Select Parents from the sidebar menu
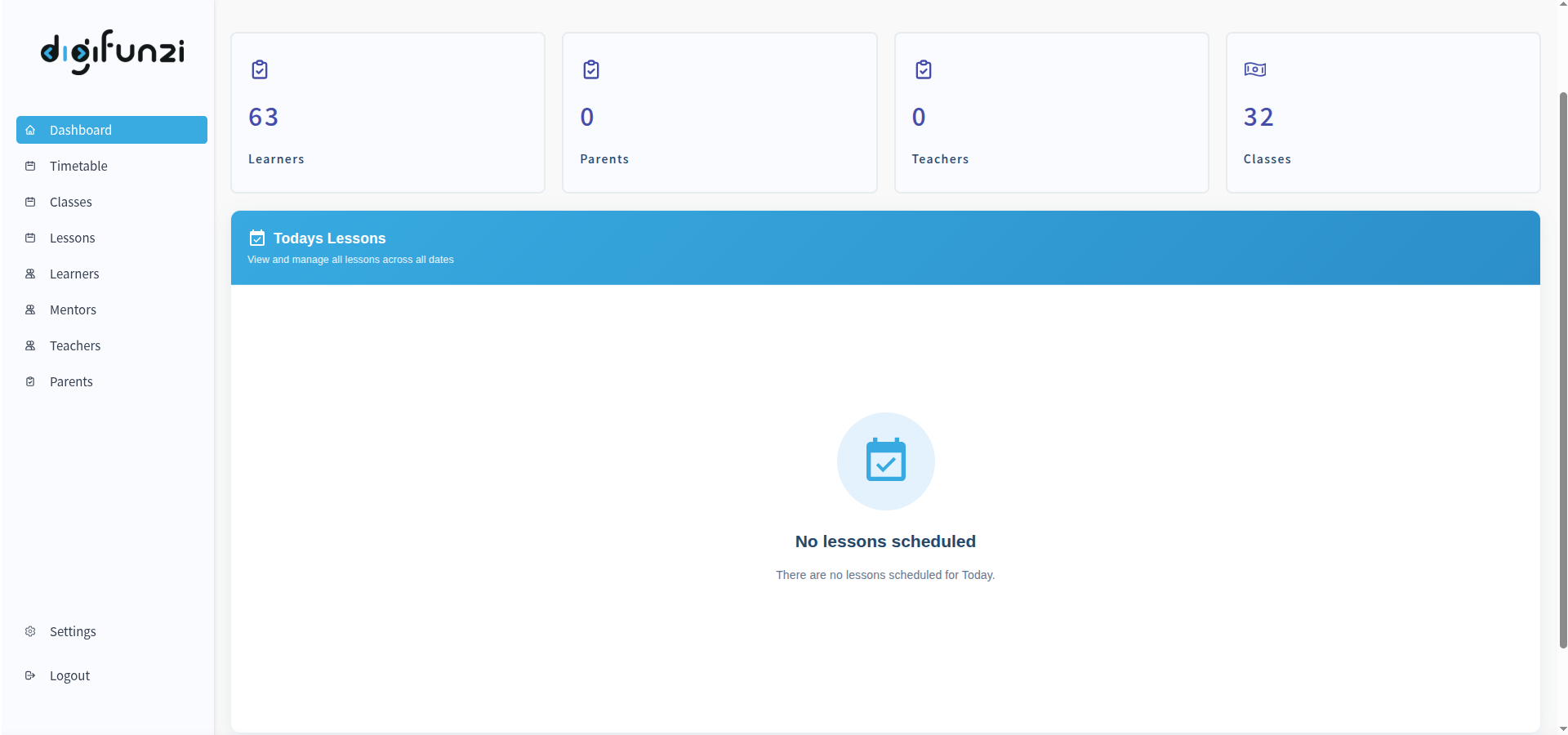1568x735 pixels. click(x=71, y=381)
